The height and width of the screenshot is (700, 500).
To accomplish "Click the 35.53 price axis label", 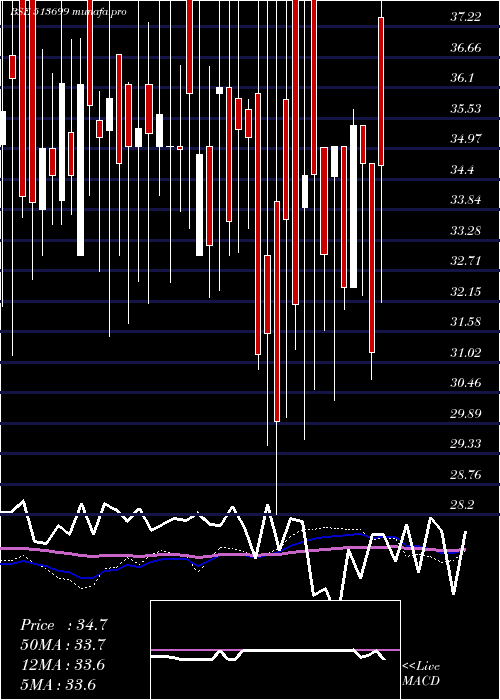I will [466, 109].
